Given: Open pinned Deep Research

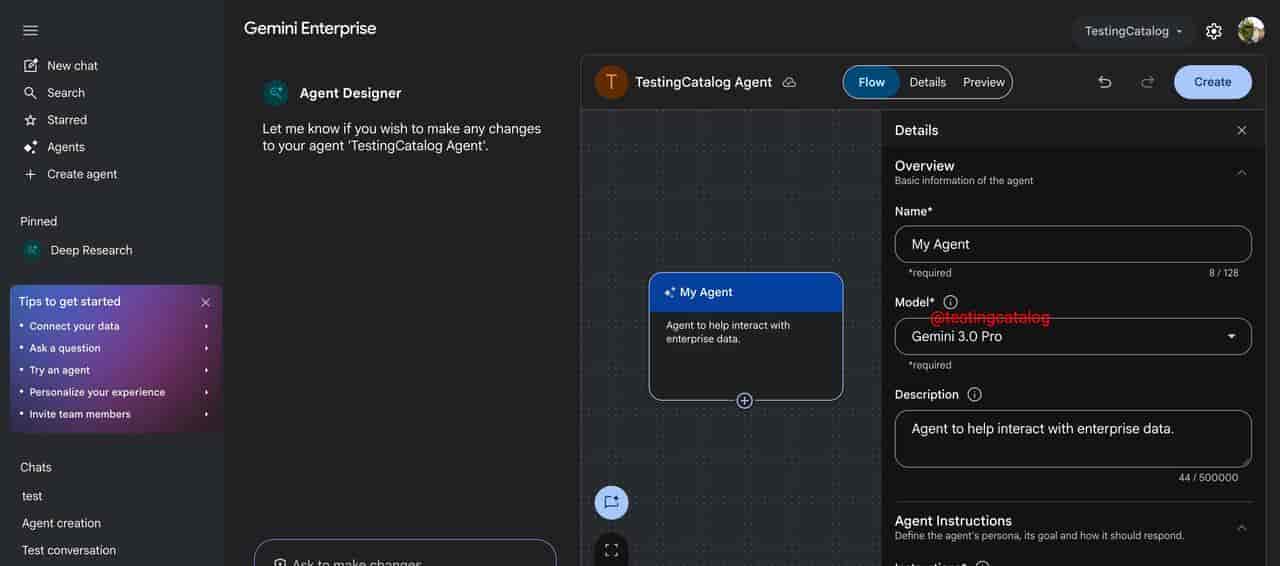Looking at the screenshot, I should point(91,250).
